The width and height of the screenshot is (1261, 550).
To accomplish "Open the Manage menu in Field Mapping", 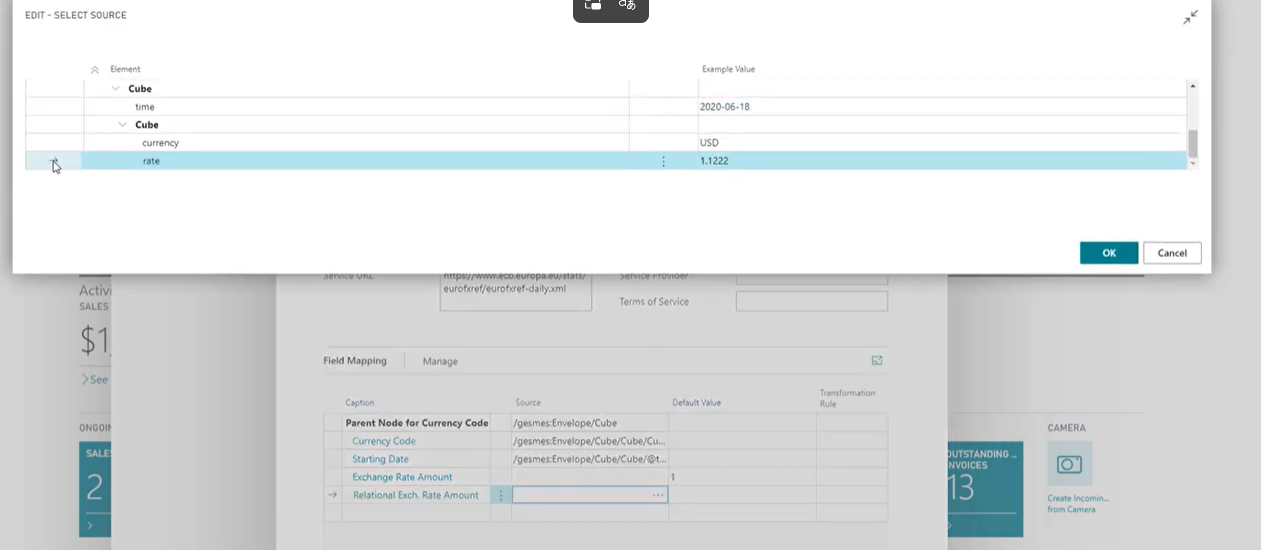I will [x=440, y=361].
